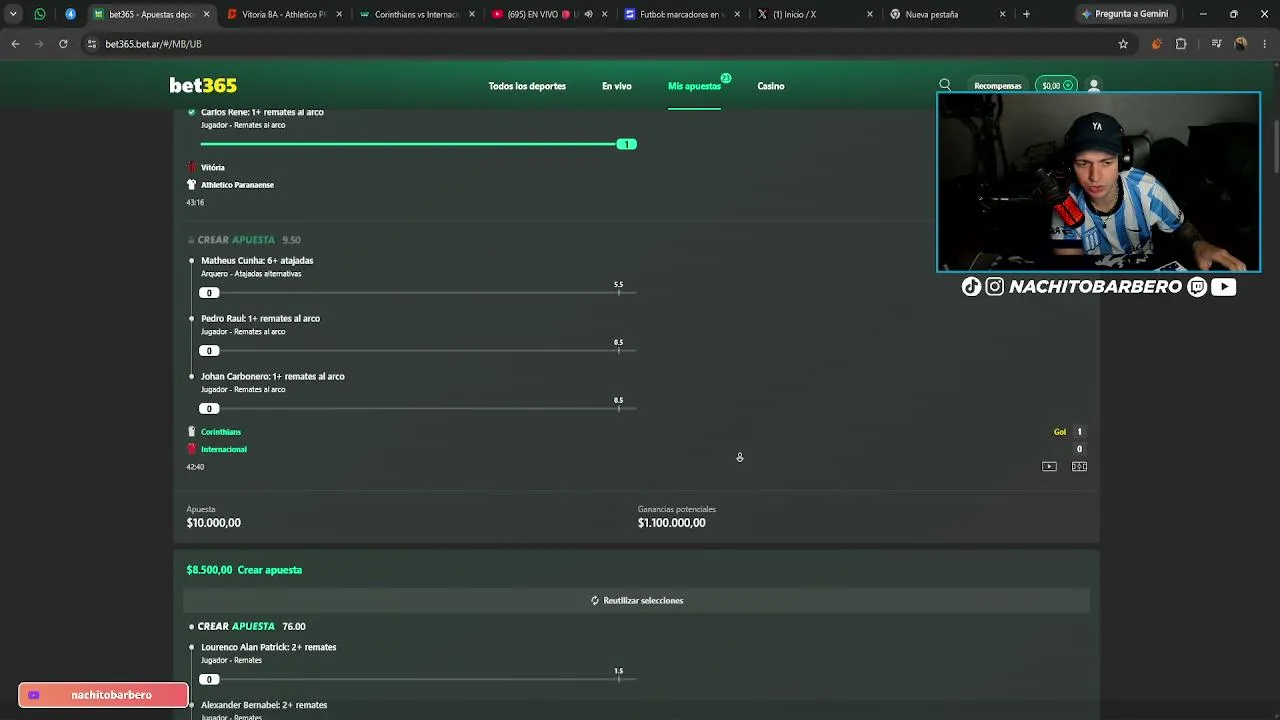Click 'Alexander Bernabei: 2+ remates' selection
The height and width of the screenshot is (720, 1280).
(264, 705)
